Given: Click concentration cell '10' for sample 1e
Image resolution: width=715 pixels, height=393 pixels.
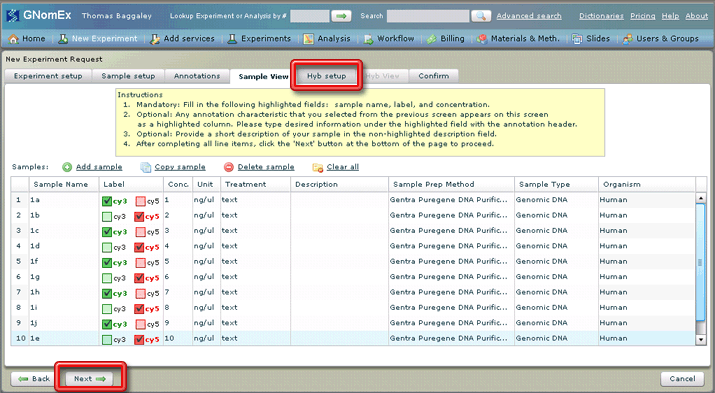Looking at the screenshot, I should pos(178,338).
